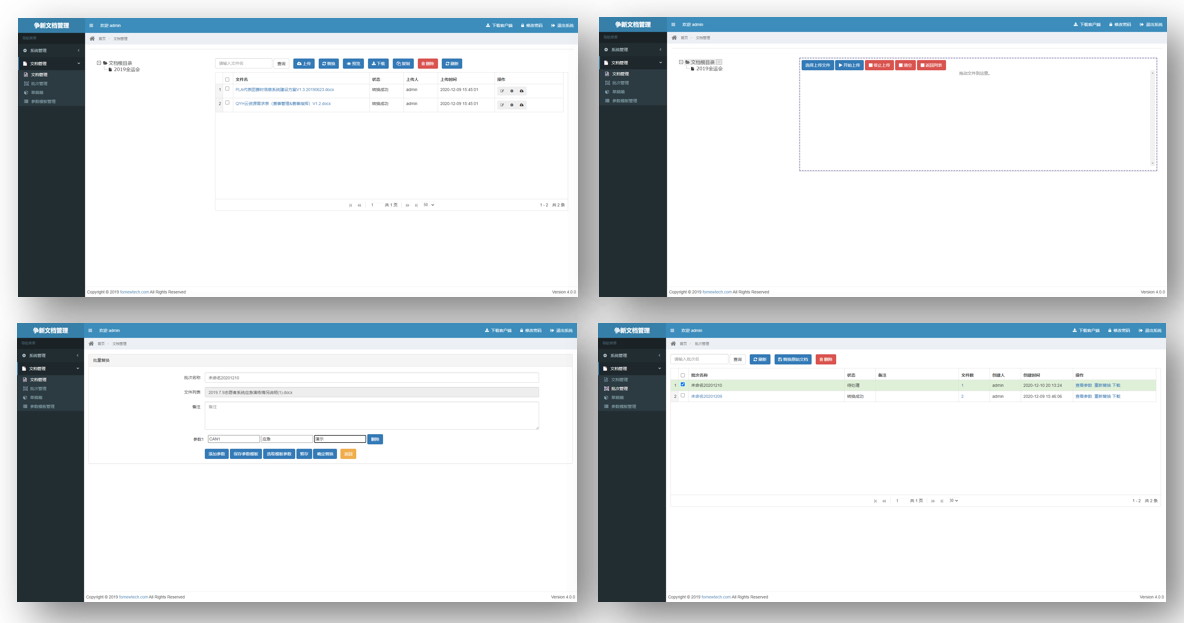Click the orange 返回 button in batch form
Viewport: 1184px width, 623px height.
tap(348, 454)
